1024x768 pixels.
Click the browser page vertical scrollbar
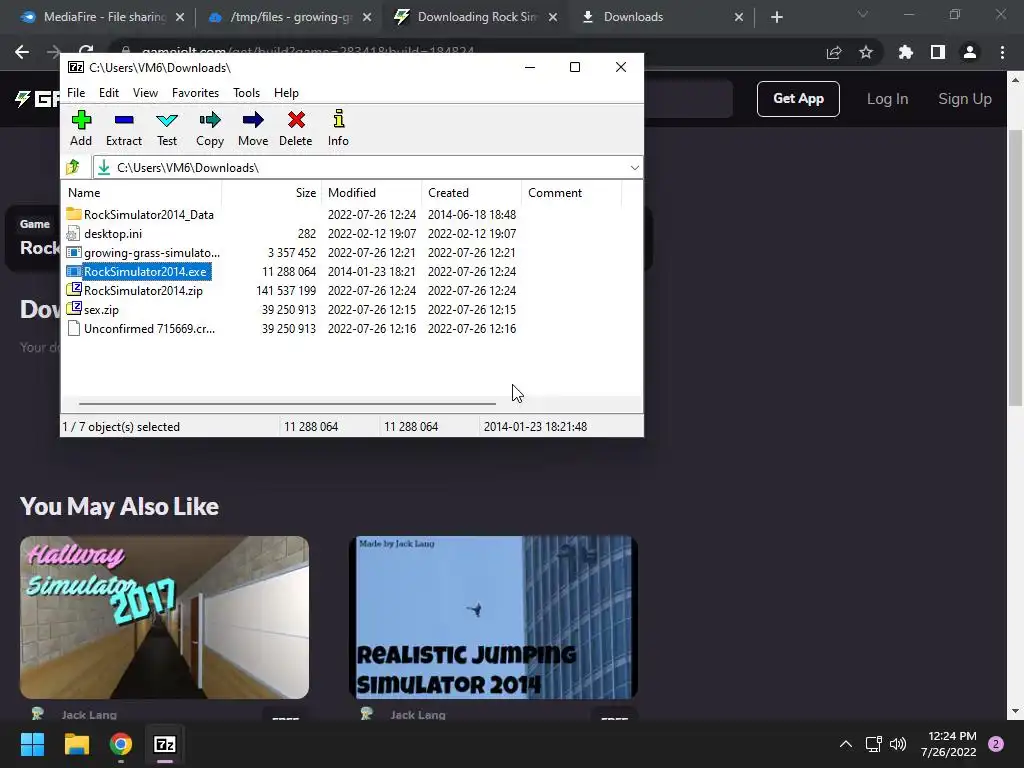coord(1015,268)
